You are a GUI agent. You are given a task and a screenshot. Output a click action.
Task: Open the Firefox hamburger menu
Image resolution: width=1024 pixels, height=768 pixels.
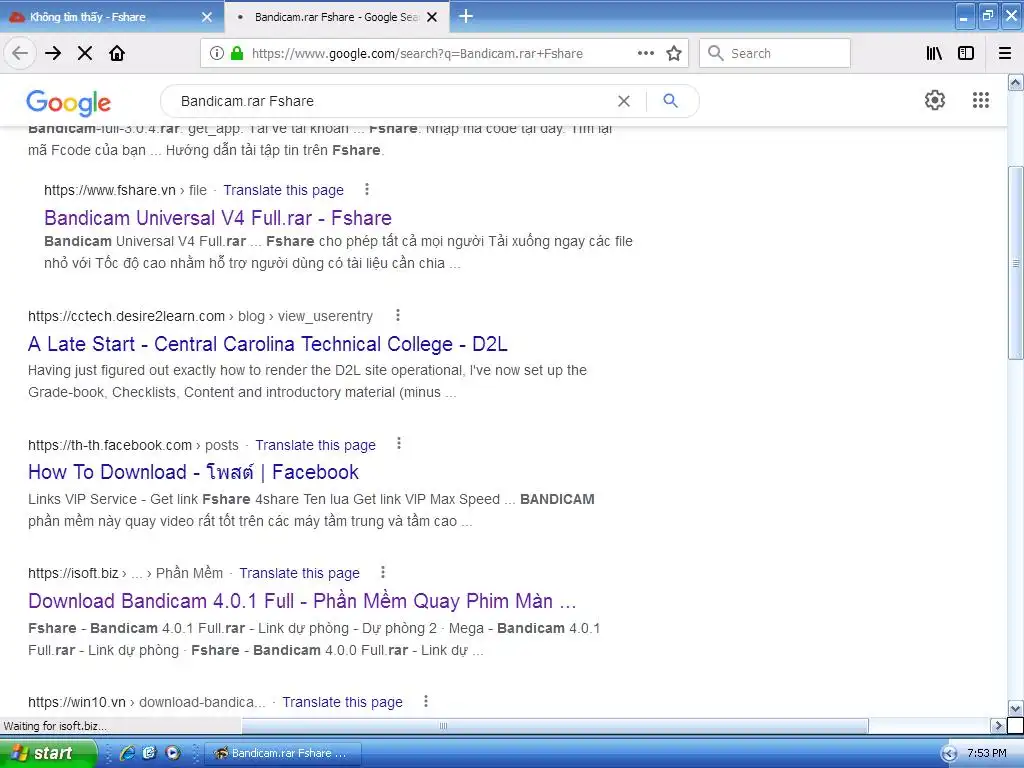pos(1005,54)
